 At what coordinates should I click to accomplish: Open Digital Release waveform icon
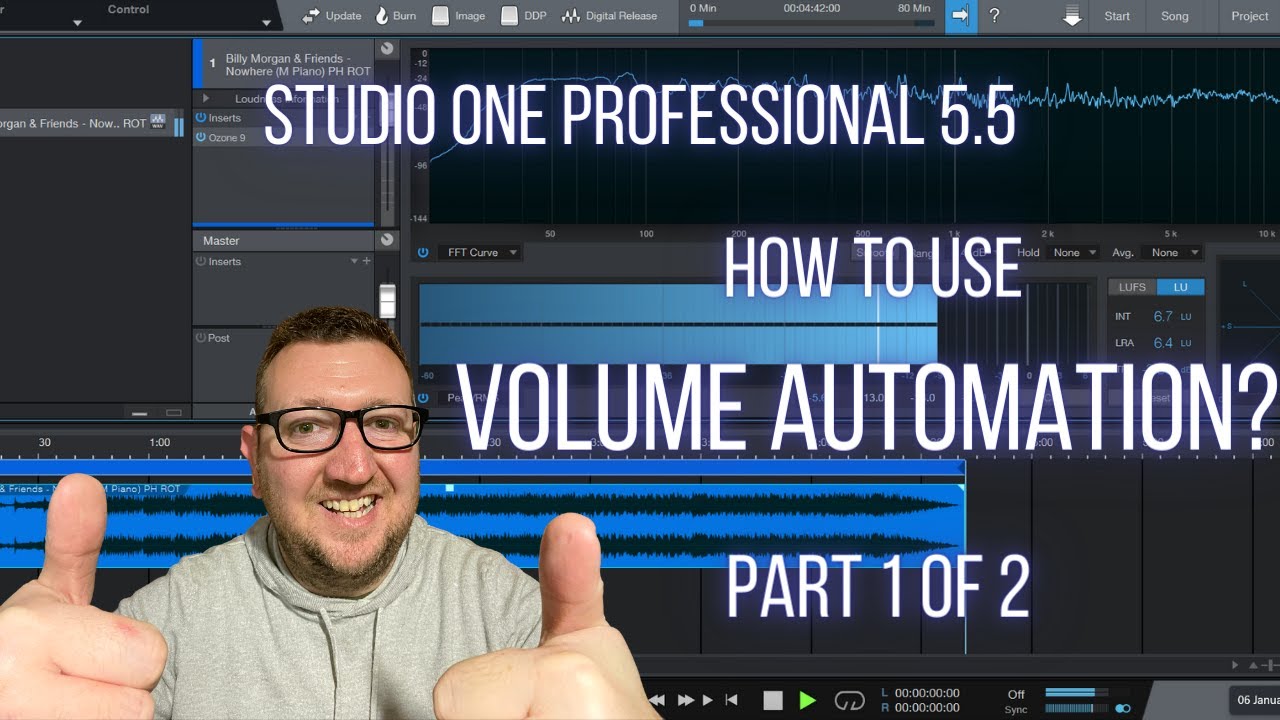pos(571,16)
